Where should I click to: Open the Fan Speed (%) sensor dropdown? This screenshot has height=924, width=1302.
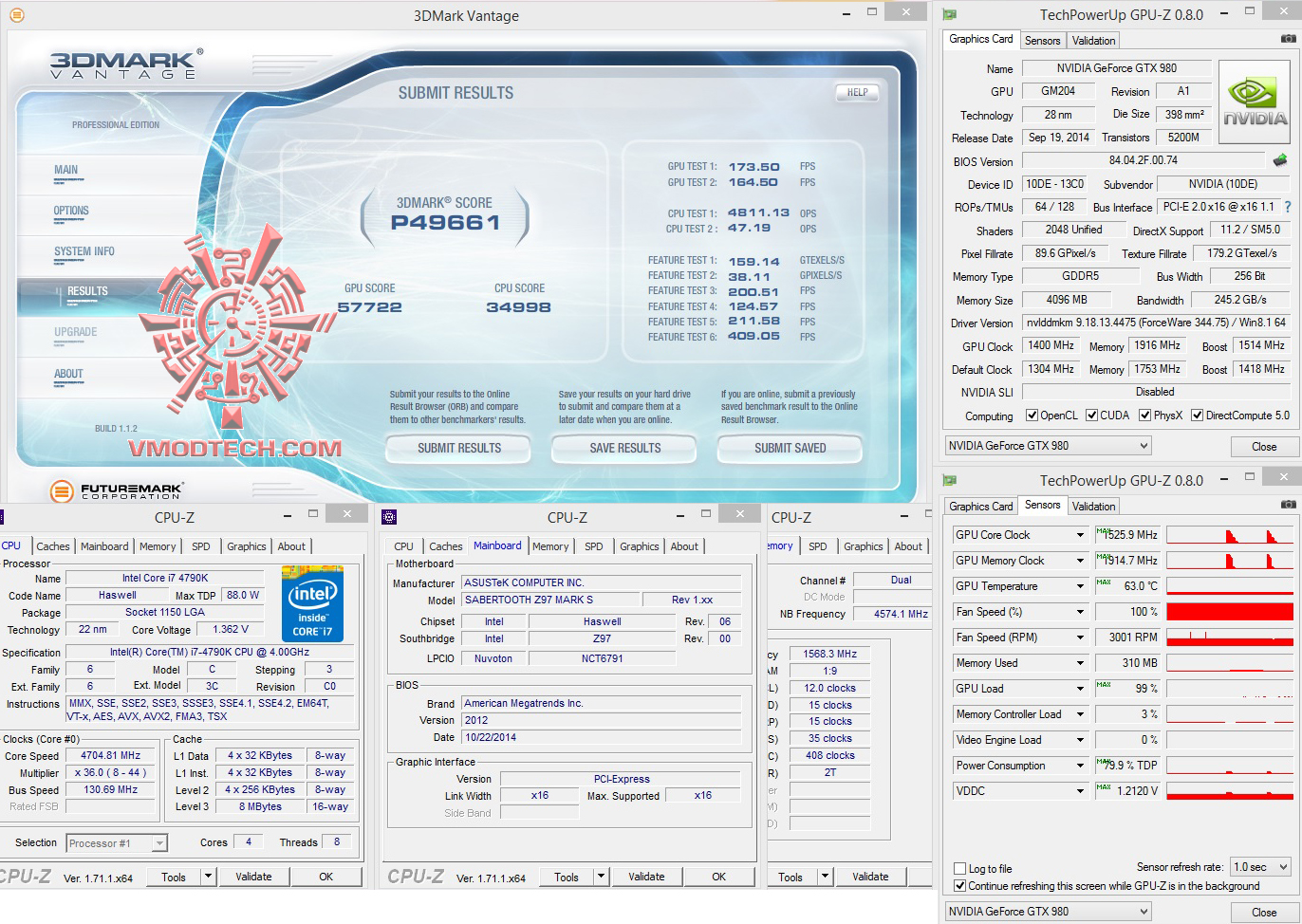click(1080, 612)
